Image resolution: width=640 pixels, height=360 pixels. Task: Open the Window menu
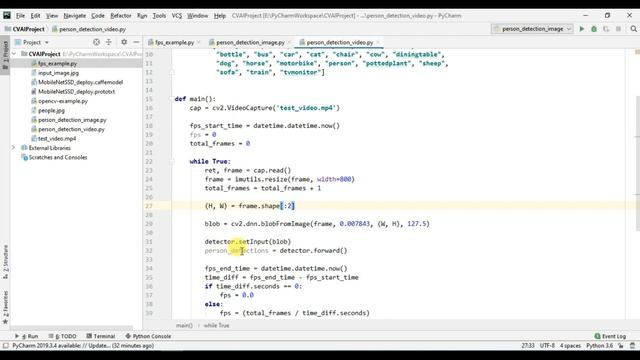coord(198,16)
